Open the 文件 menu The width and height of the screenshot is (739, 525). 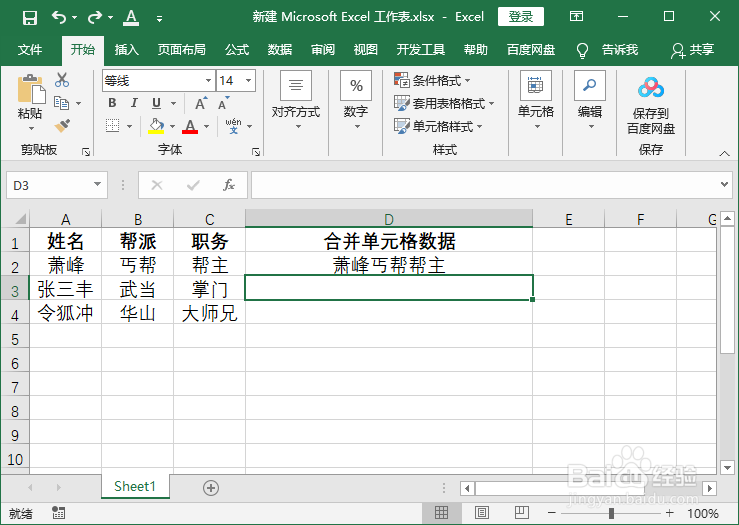point(30,49)
